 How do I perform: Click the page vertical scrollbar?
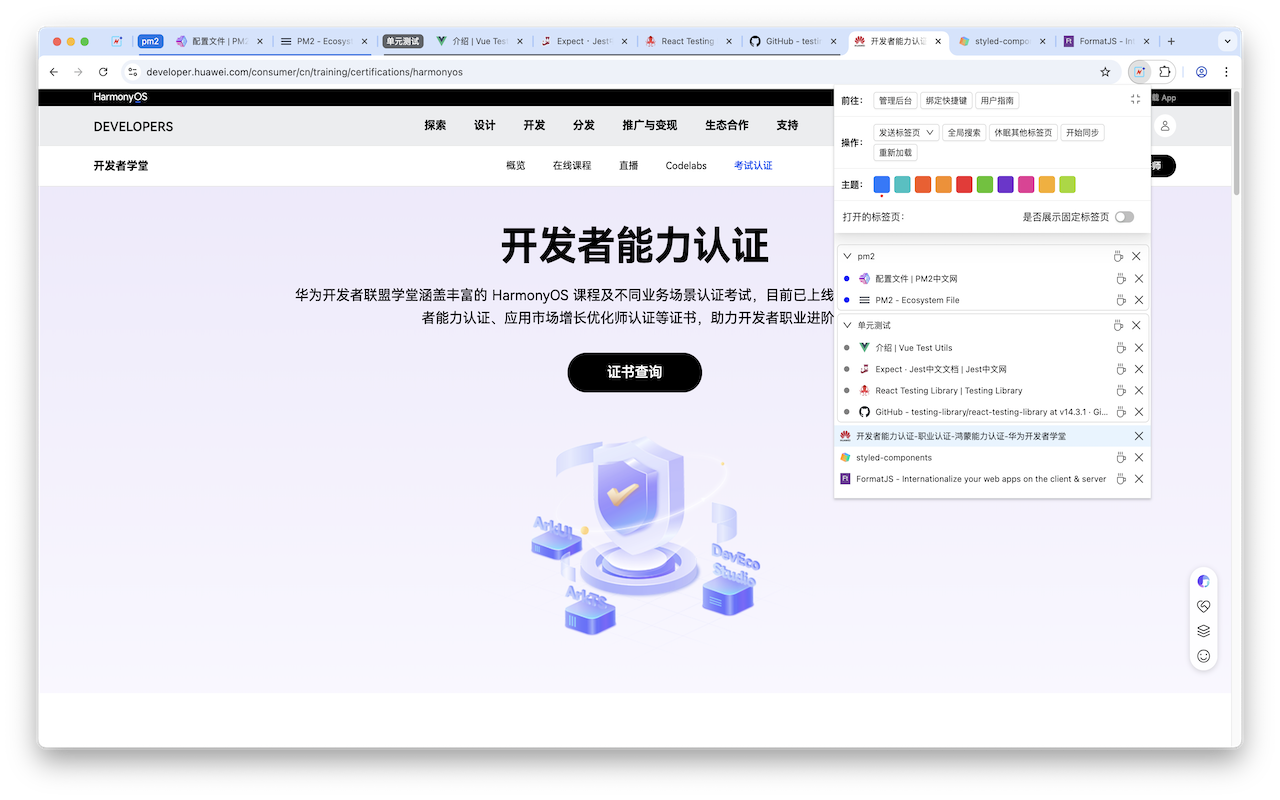1237,143
